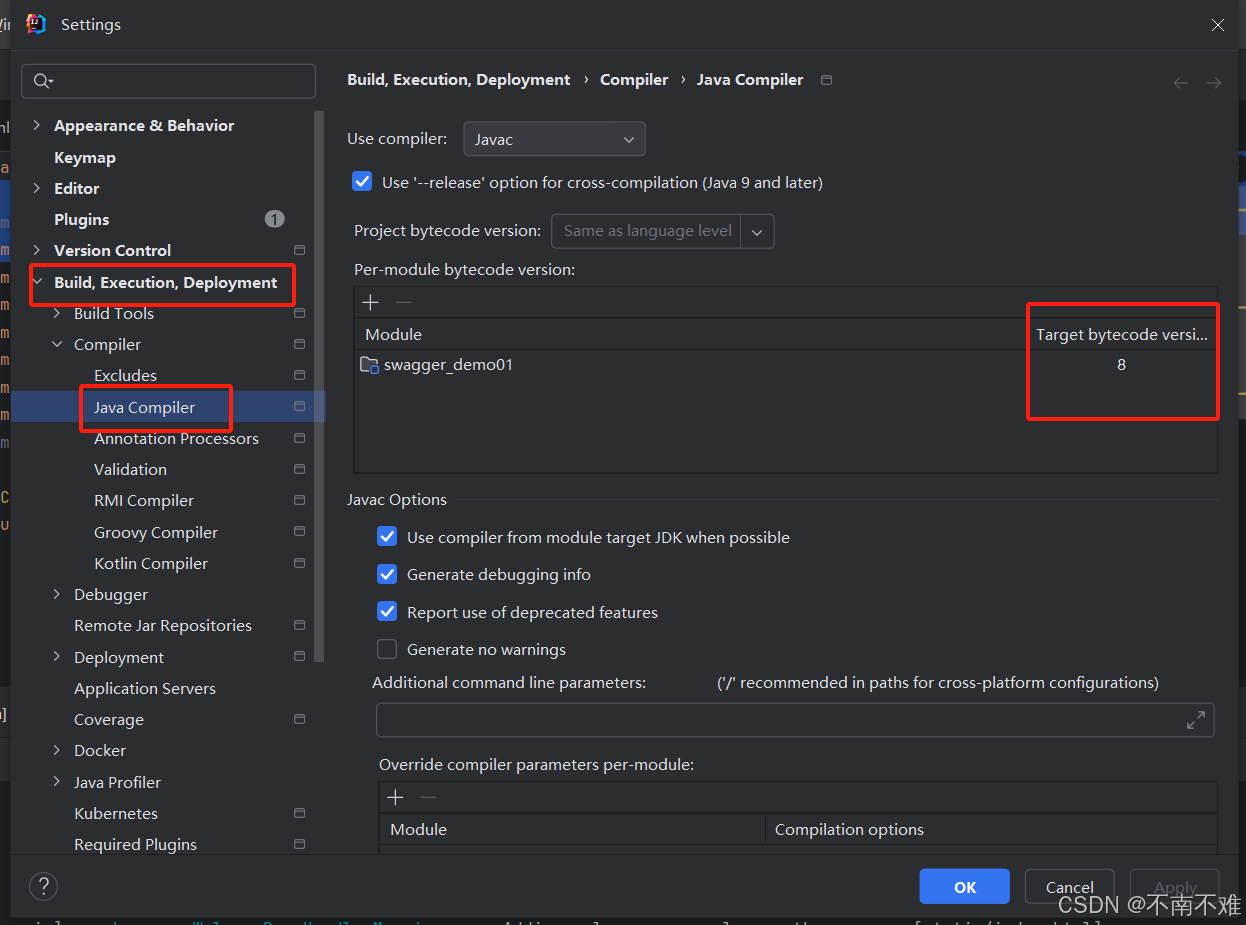Expand the Docker node
Image resolution: width=1246 pixels, height=925 pixels.
coord(57,750)
